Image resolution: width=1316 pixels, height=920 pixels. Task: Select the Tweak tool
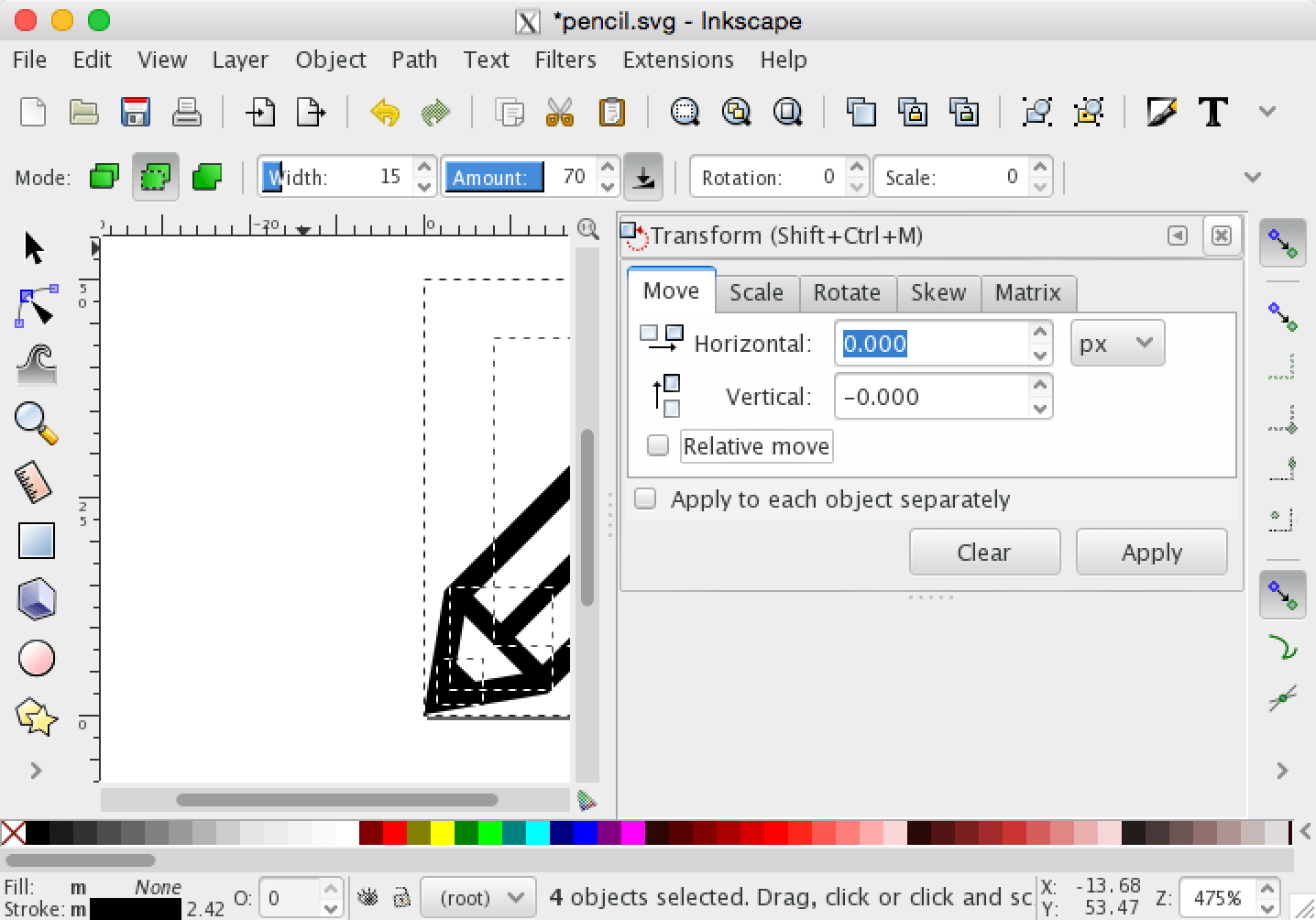click(x=35, y=365)
